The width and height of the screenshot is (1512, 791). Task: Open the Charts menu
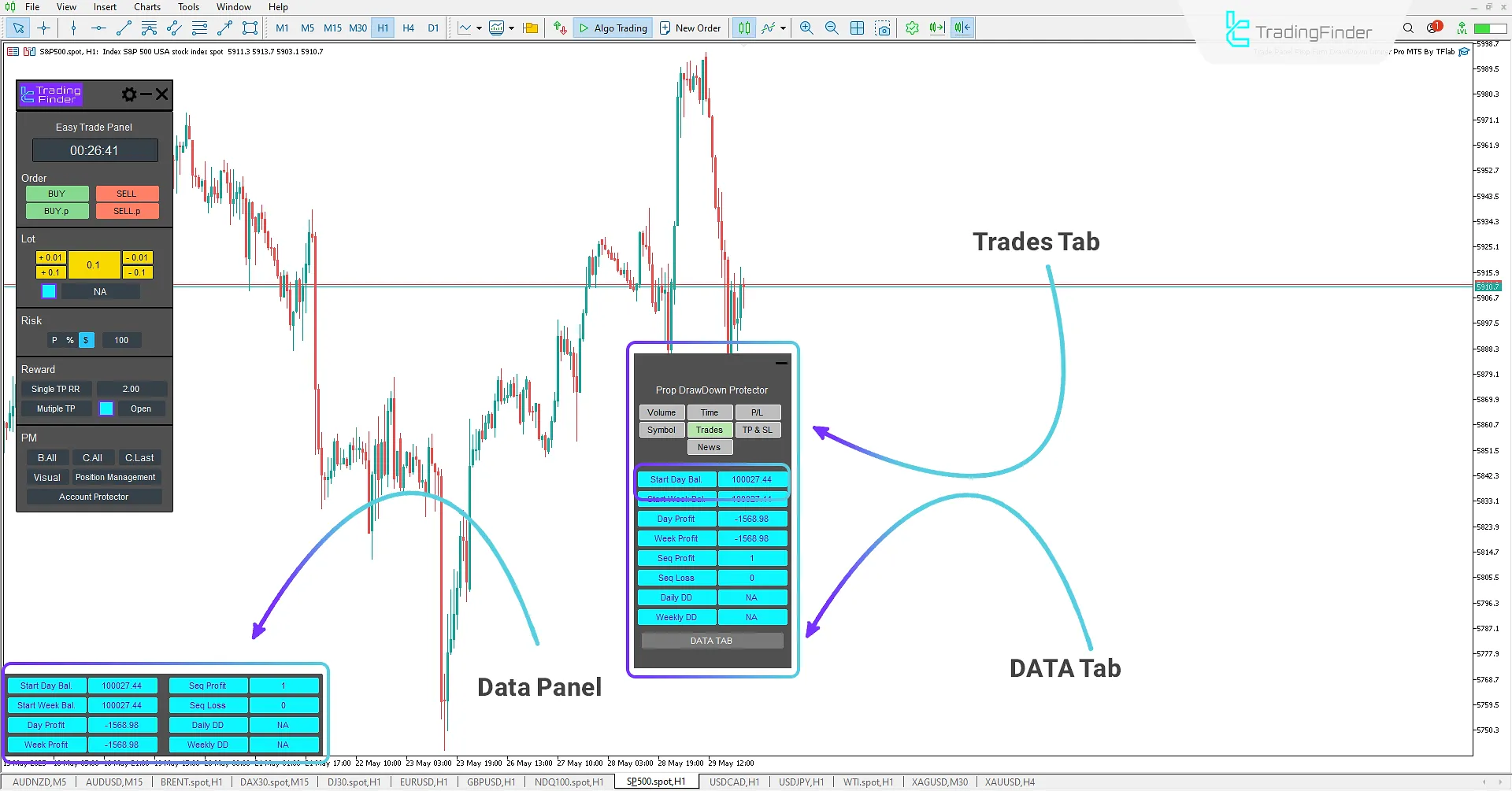pyautogui.click(x=146, y=7)
